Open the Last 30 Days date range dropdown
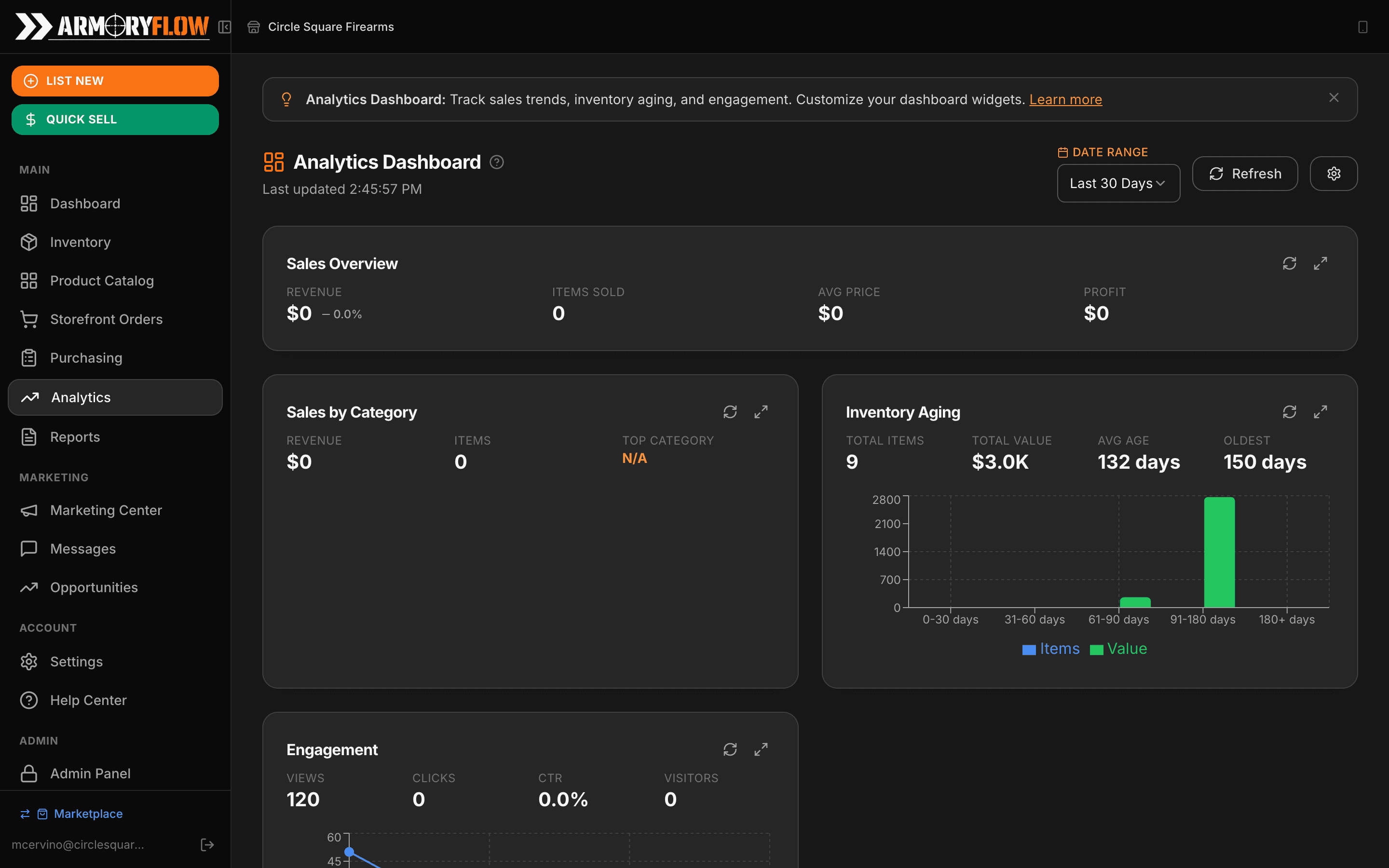1389x868 pixels. tap(1117, 183)
